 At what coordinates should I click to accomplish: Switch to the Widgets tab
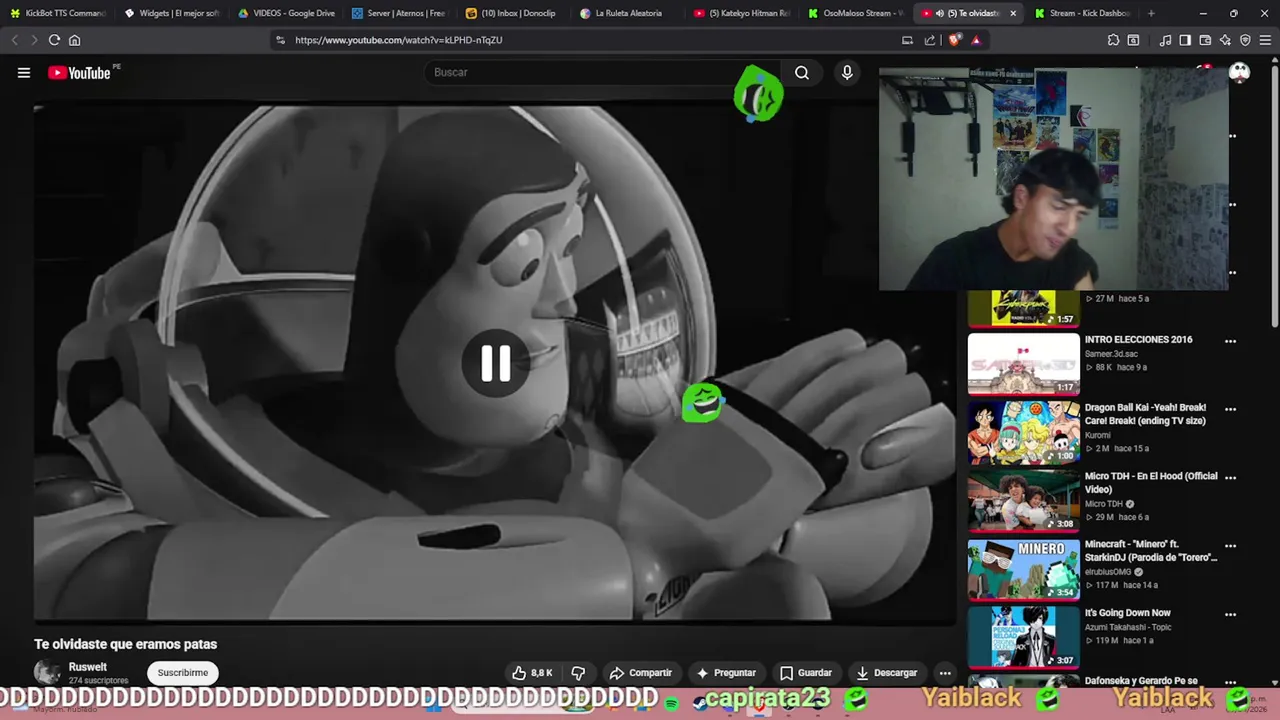(171, 13)
